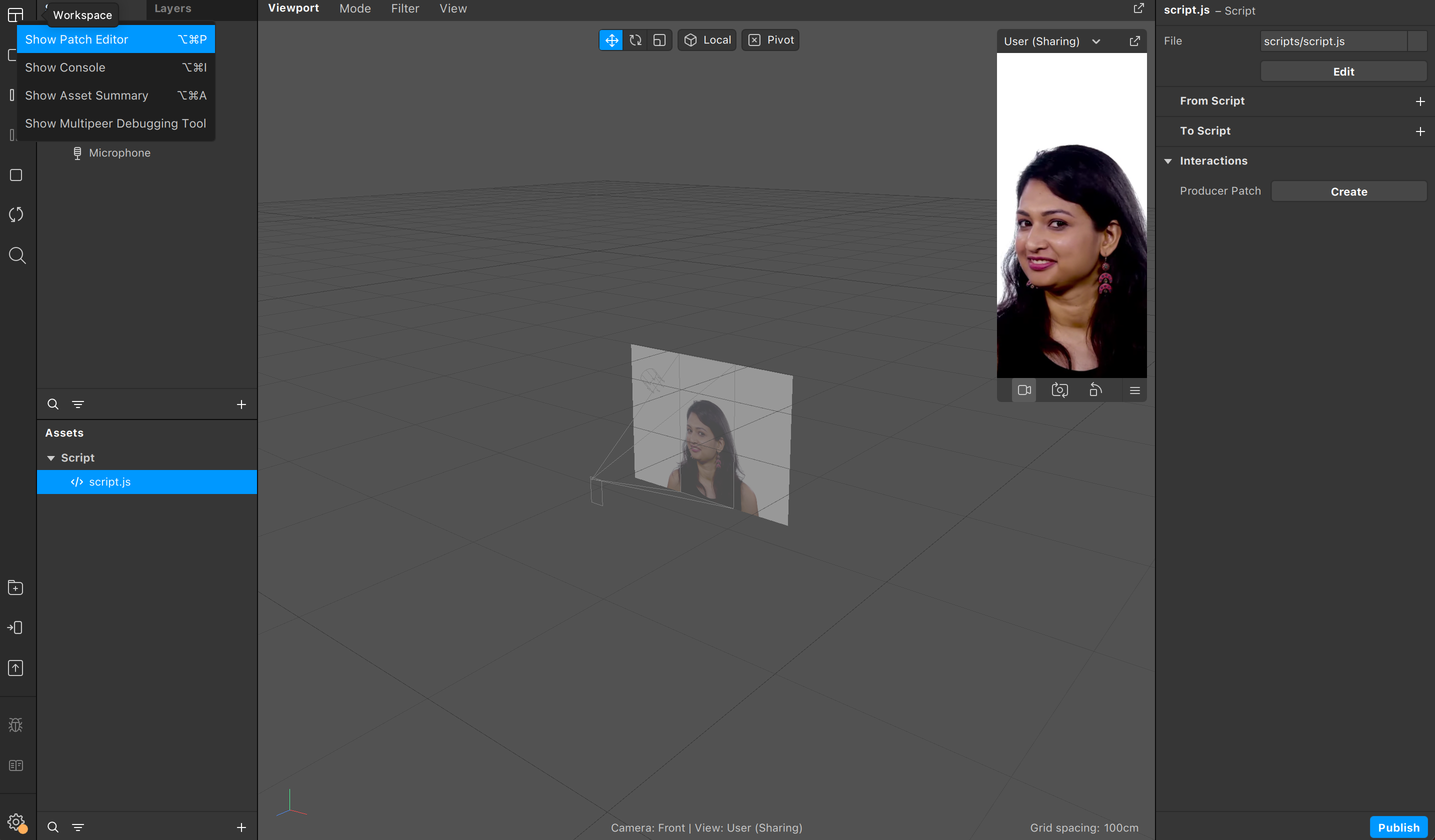Open the preview hamburger menu icon

pos(1134,390)
